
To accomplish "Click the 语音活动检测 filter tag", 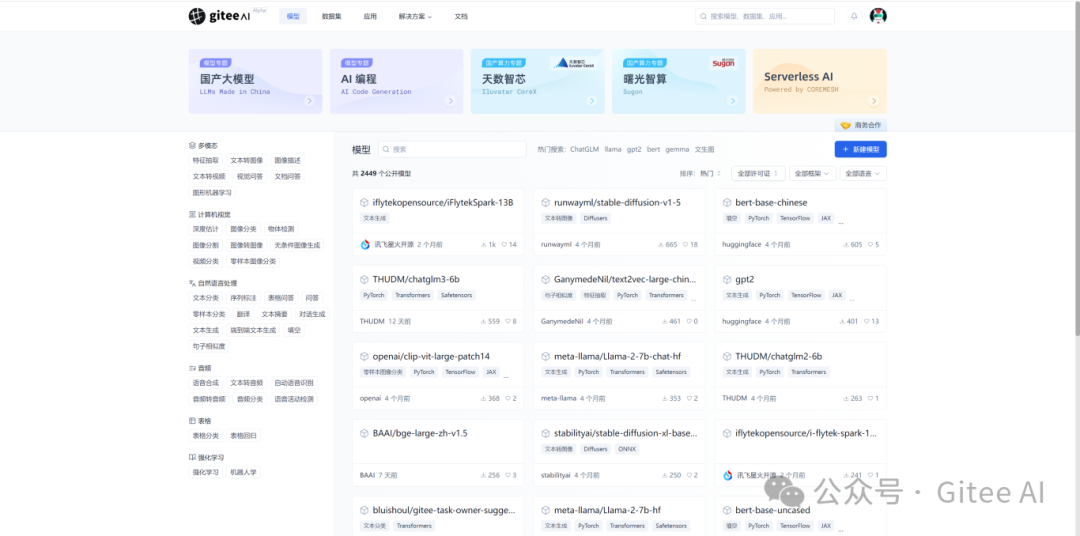I will click(293, 399).
